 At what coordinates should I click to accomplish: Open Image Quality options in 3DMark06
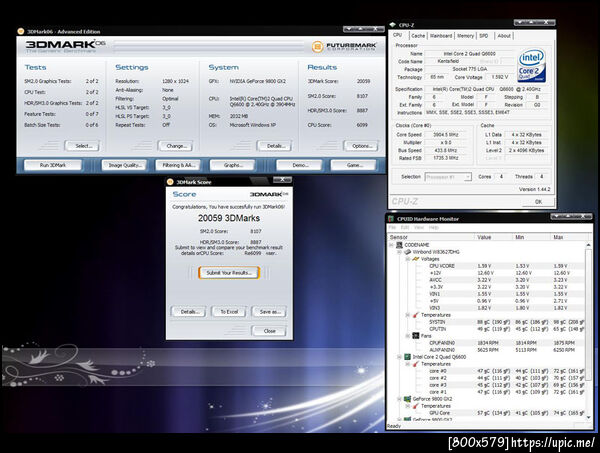click(x=125, y=165)
